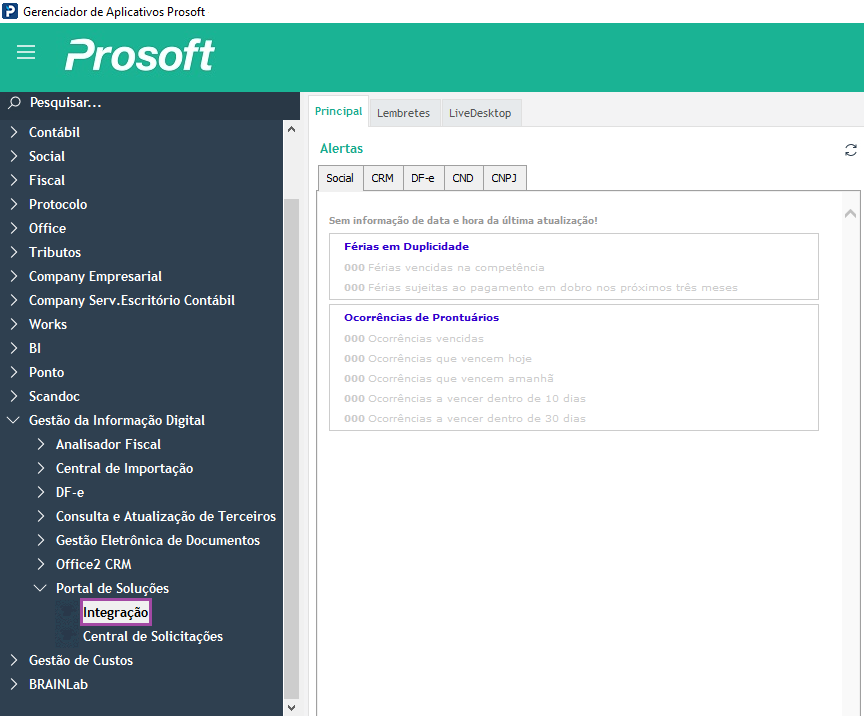864x716 pixels.
Task: Click Ocorrências vencidas entry
Action: click(414, 338)
